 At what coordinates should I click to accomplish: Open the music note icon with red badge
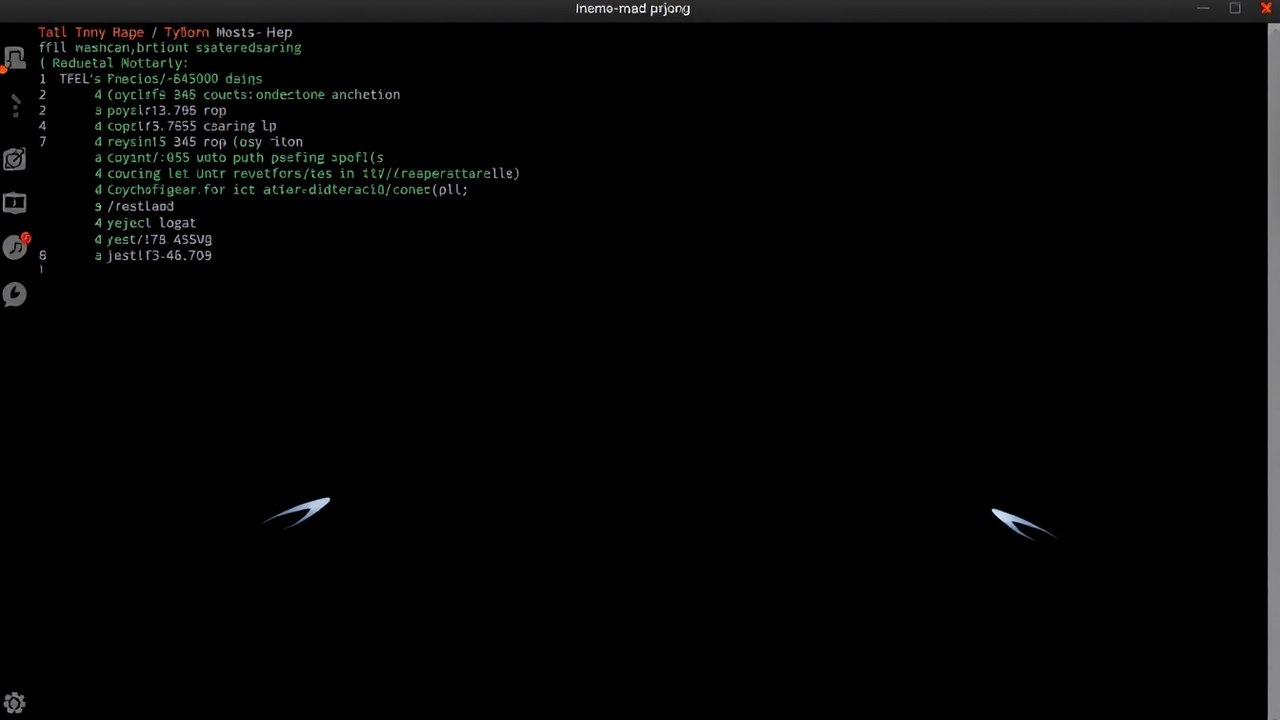point(15,246)
